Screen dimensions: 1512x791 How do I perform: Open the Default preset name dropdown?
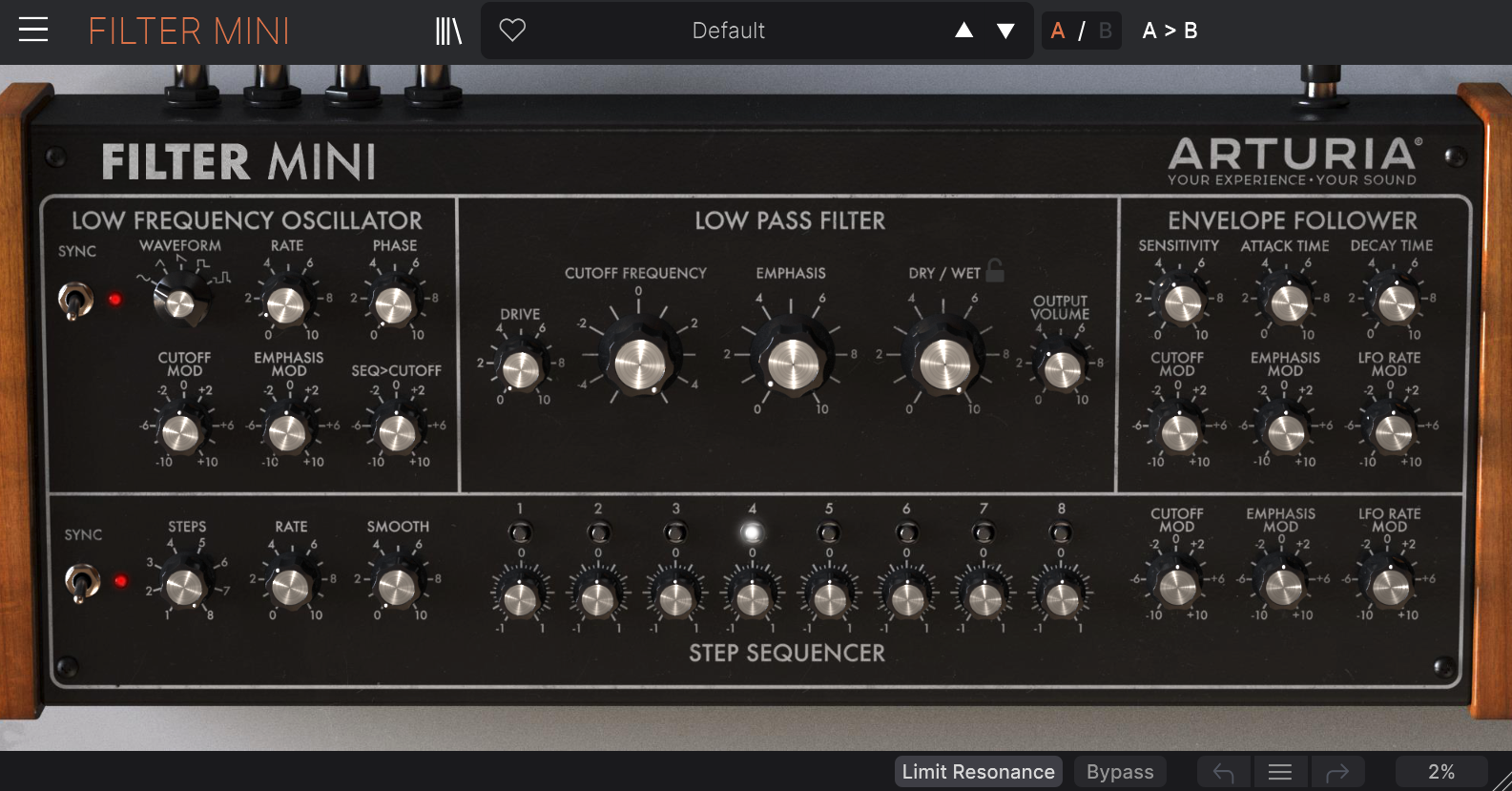click(729, 31)
